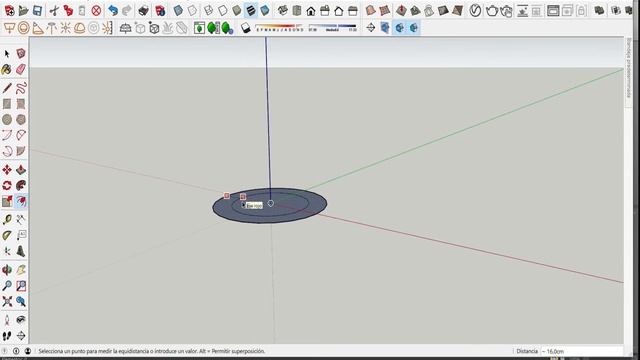The height and width of the screenshot is (360, 640).
Task: Adjust the shadow time of day slider
Action: pyautogui.click(x=333, y=28)
